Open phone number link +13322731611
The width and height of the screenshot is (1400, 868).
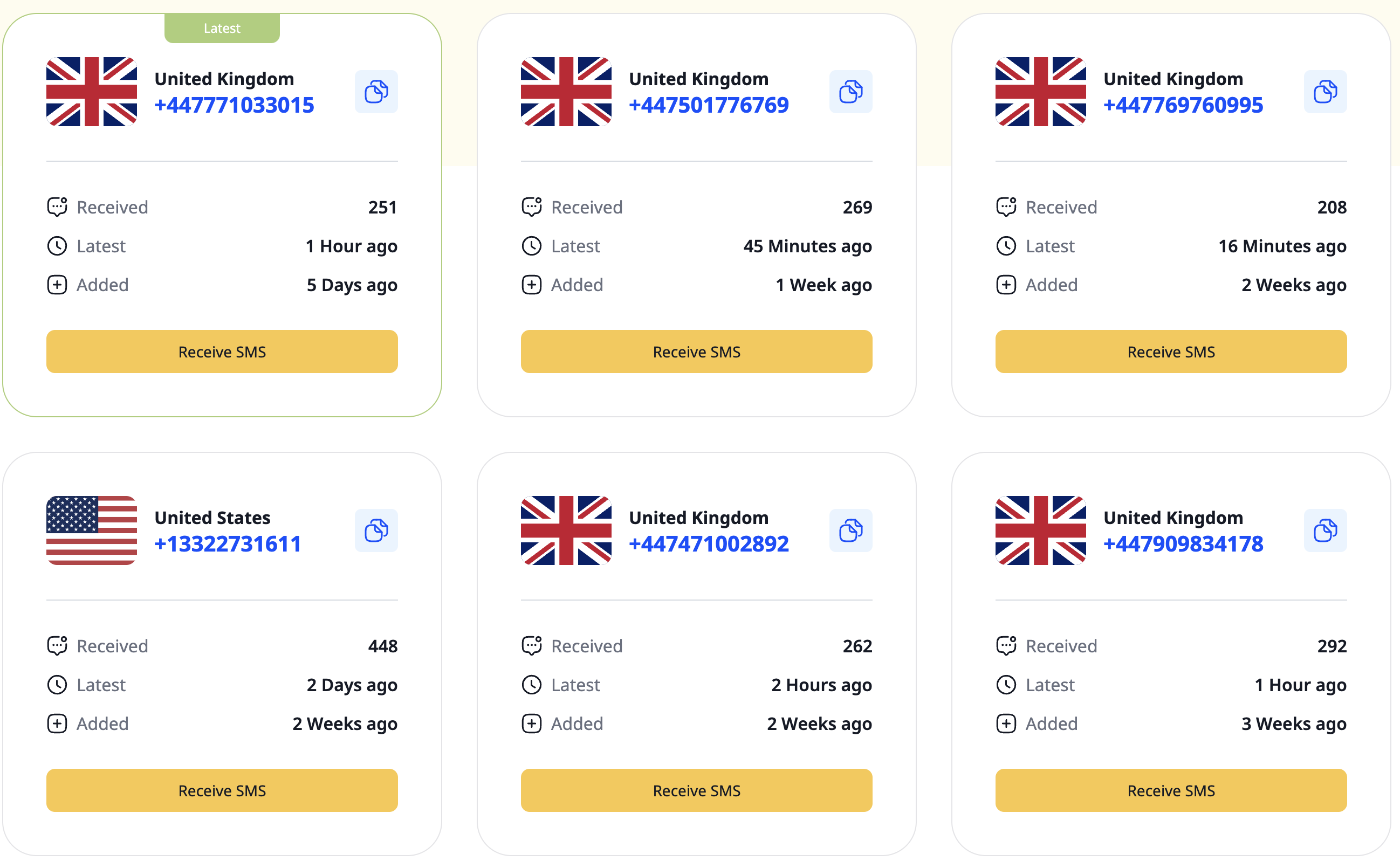pyautogui.click(x=228, y=543)
